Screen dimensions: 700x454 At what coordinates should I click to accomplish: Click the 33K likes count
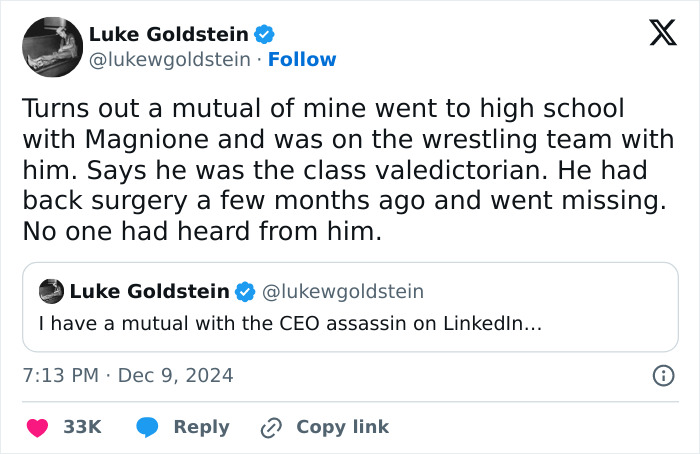[x=82, y=427]
